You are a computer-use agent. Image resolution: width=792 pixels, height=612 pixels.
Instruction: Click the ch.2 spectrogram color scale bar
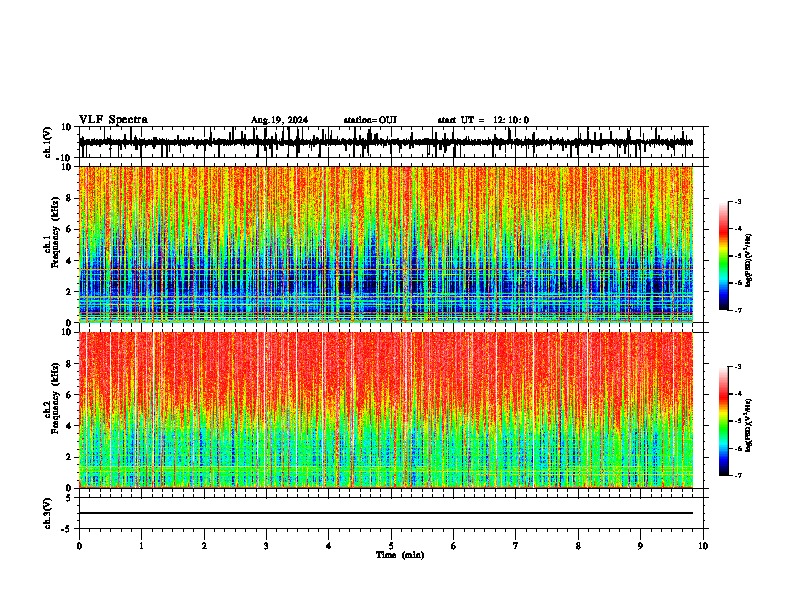724,421
